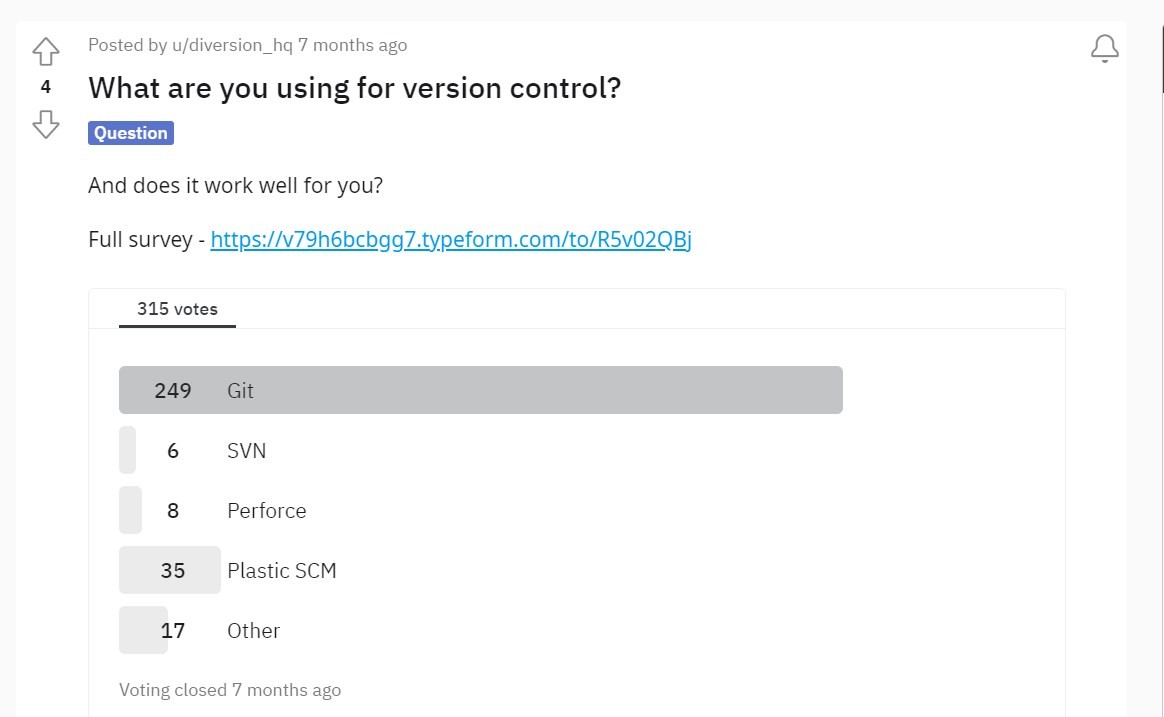This screenshot has height=717, width=1164.
Task: Click the Voting closed notice text
Action: [x=230, y=690]
